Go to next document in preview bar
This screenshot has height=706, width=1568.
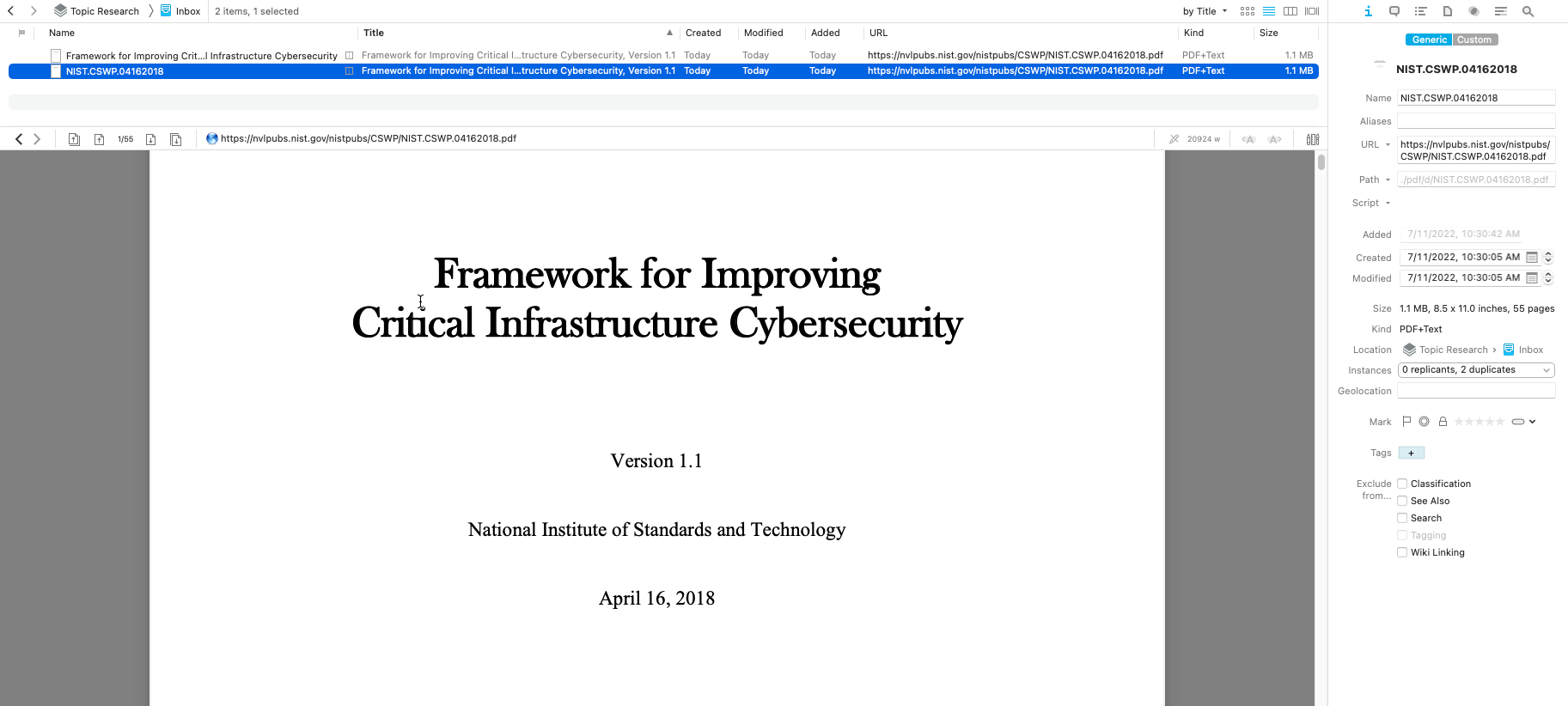pos(37,138)
